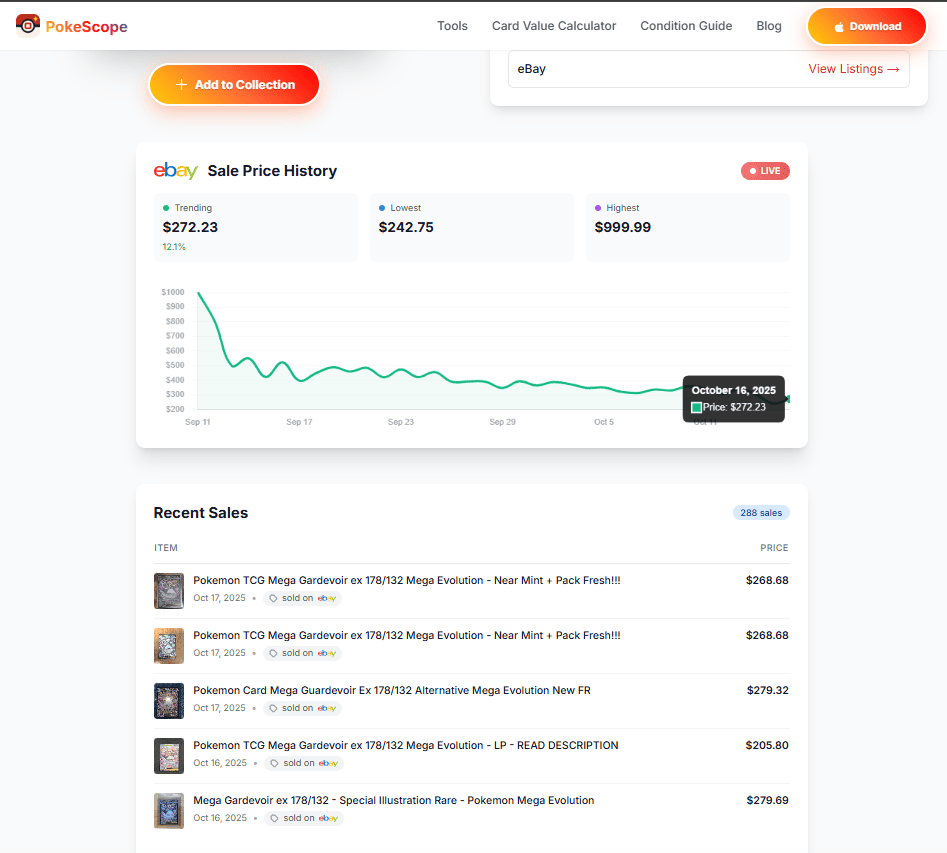The height and width of the screenshot is (853, 947).
Task: Click the 'sold on eBay' tag on the first sale
Action: click(x=303, y=598)
